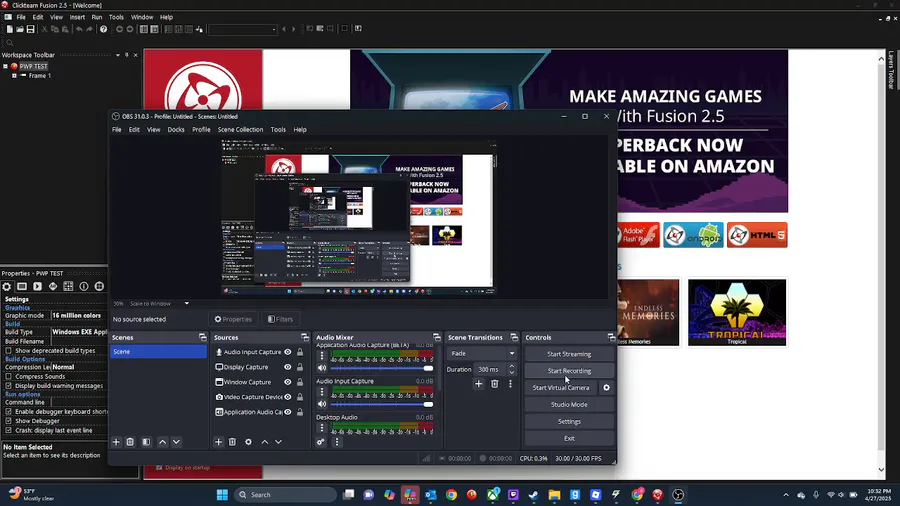Open the About info tab icon in Fusion Properties
This screenshot has height=506, width=900.
click(84, 286)
